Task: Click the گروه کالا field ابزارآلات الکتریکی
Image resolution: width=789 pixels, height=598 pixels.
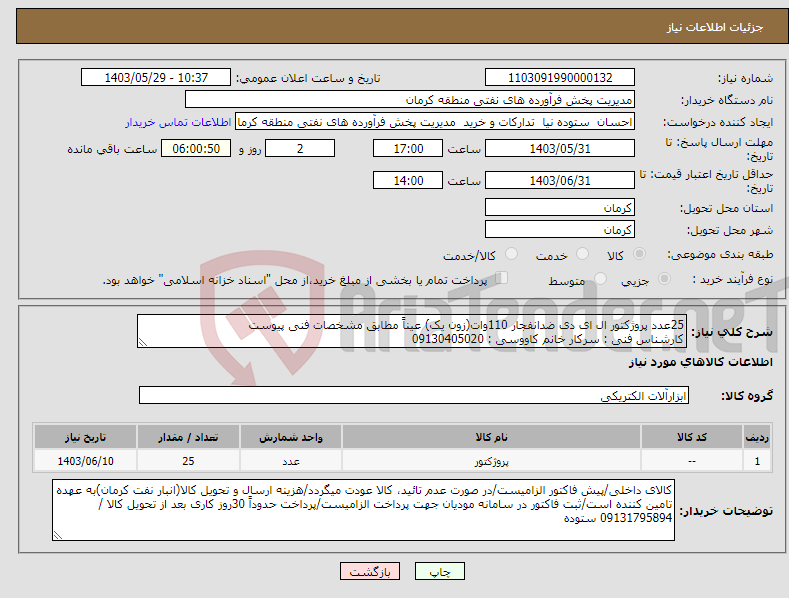Action: point(414,396)
